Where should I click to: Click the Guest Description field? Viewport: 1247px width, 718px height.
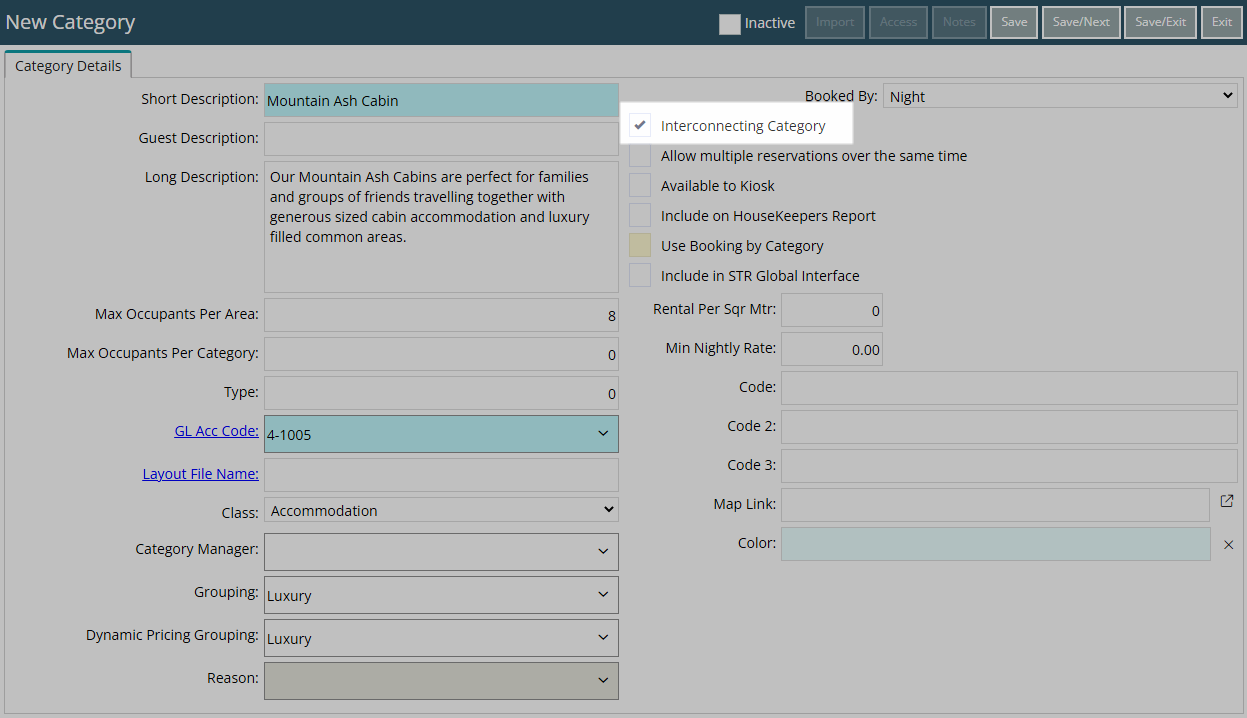(441, 139)
